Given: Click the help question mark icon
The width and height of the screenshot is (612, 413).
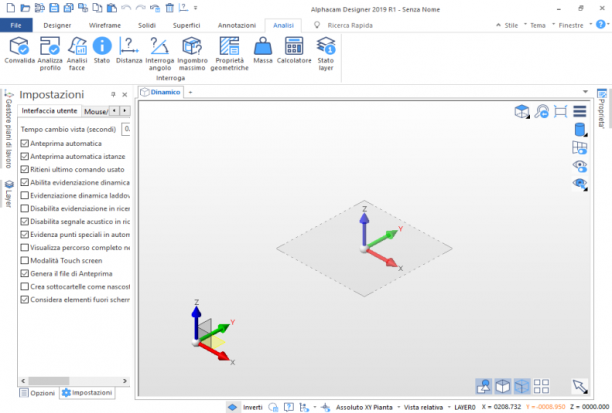Looking at the screenshot, I should click(601, 25).
